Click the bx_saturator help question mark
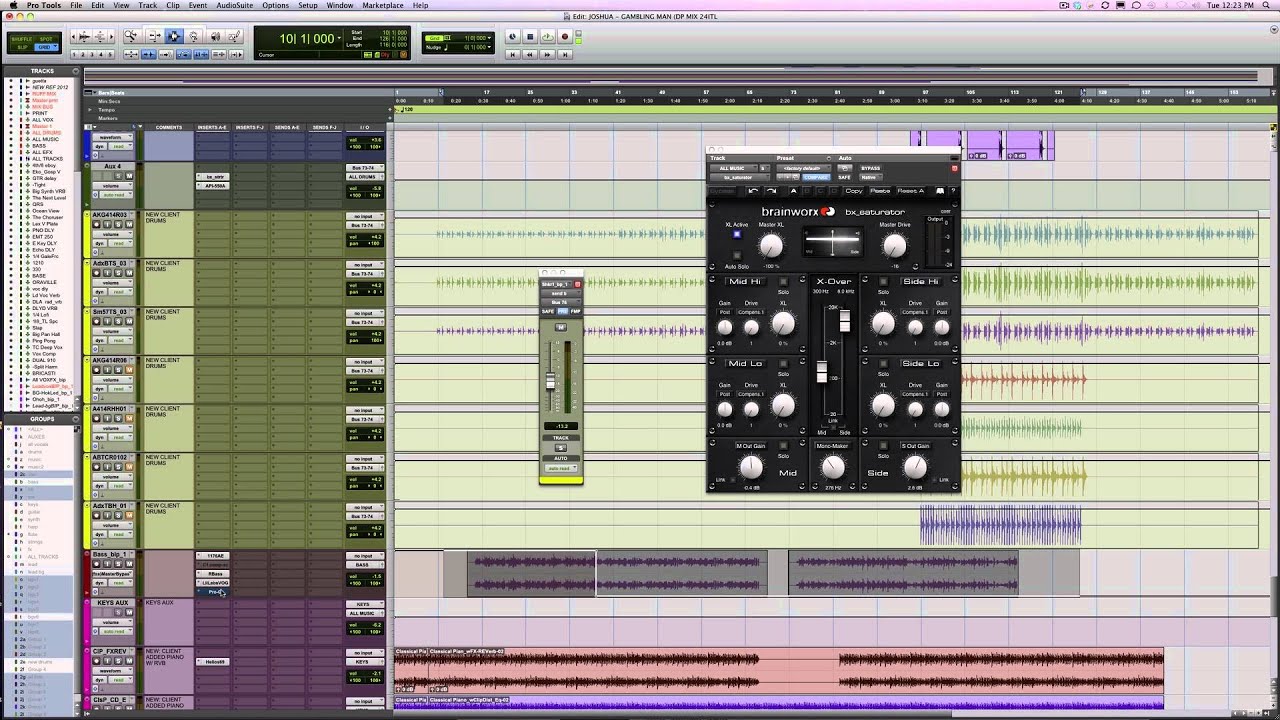Screen dimensions: 1280x720 point(953,191)
